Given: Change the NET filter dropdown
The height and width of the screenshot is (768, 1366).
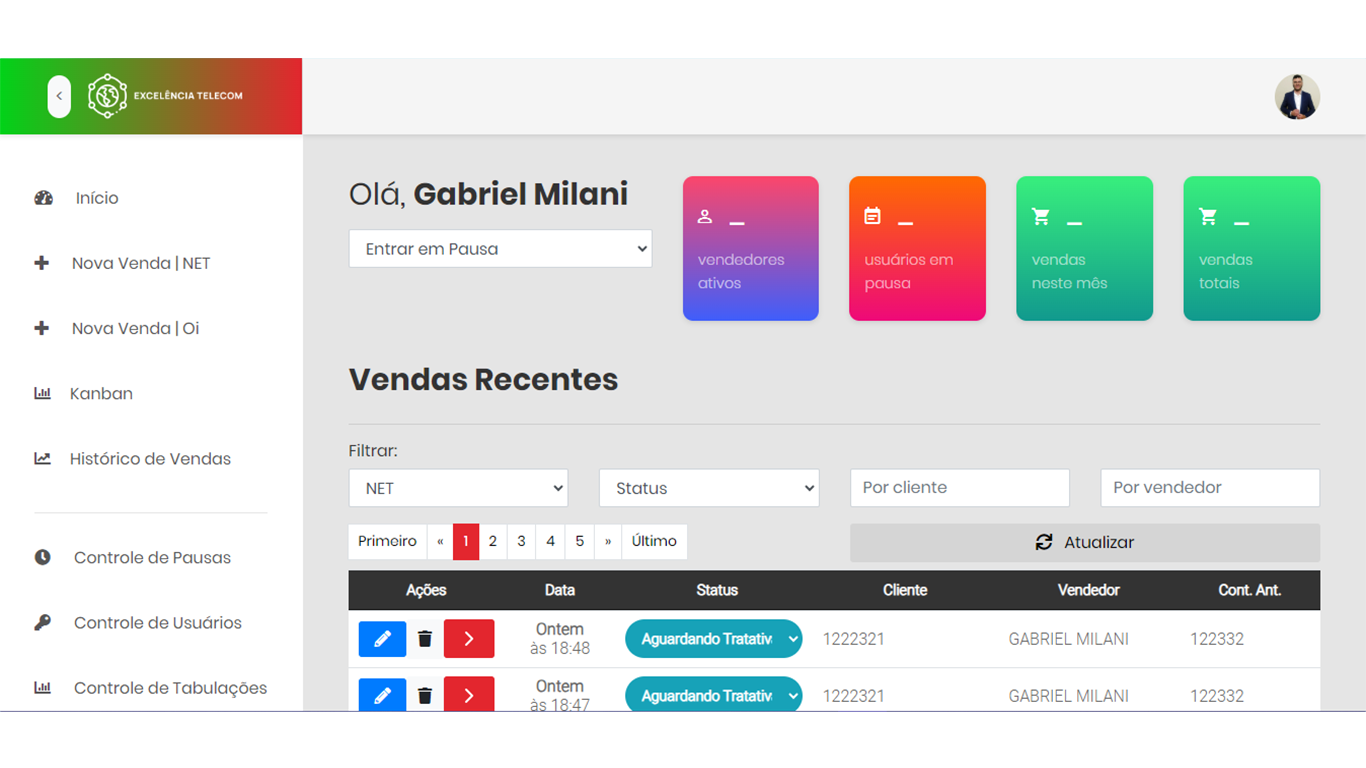Looking at the screenshot, I should point(457,488).
